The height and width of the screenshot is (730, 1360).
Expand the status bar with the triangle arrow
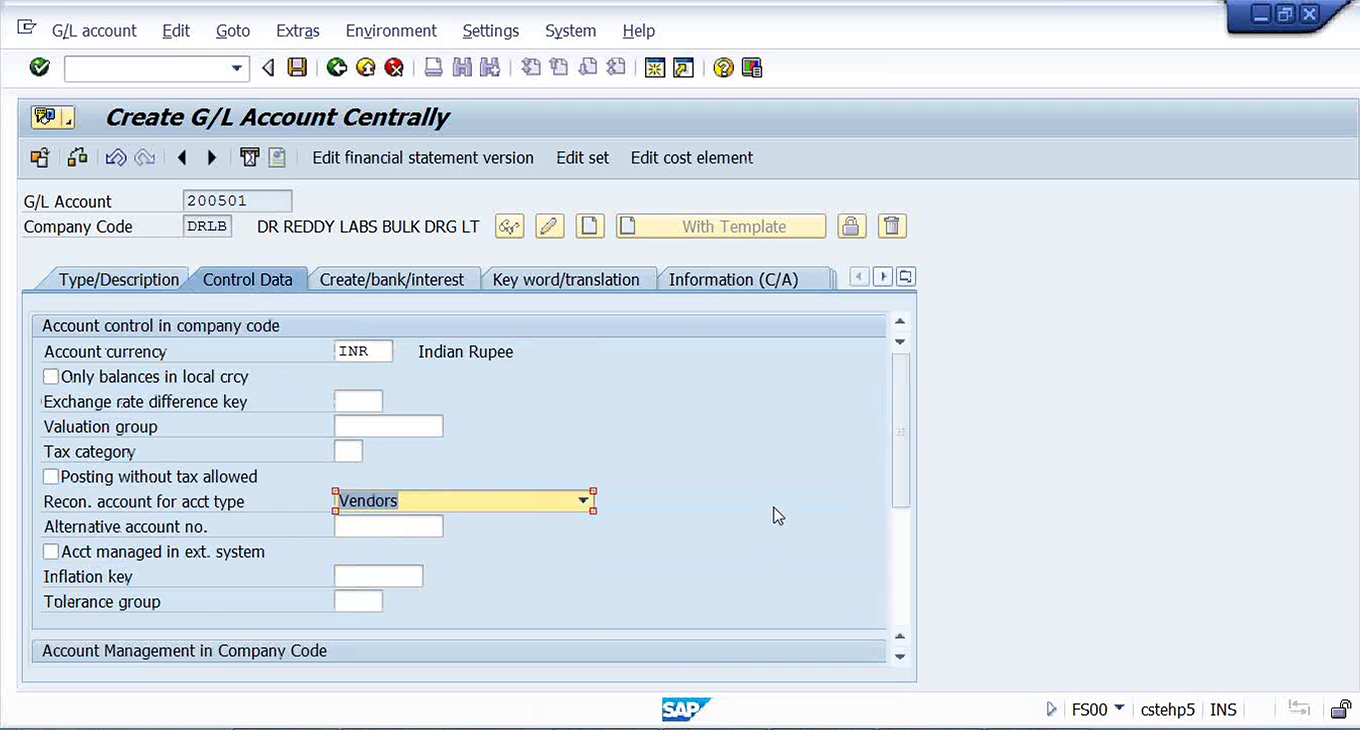(x=1051, y=709)
